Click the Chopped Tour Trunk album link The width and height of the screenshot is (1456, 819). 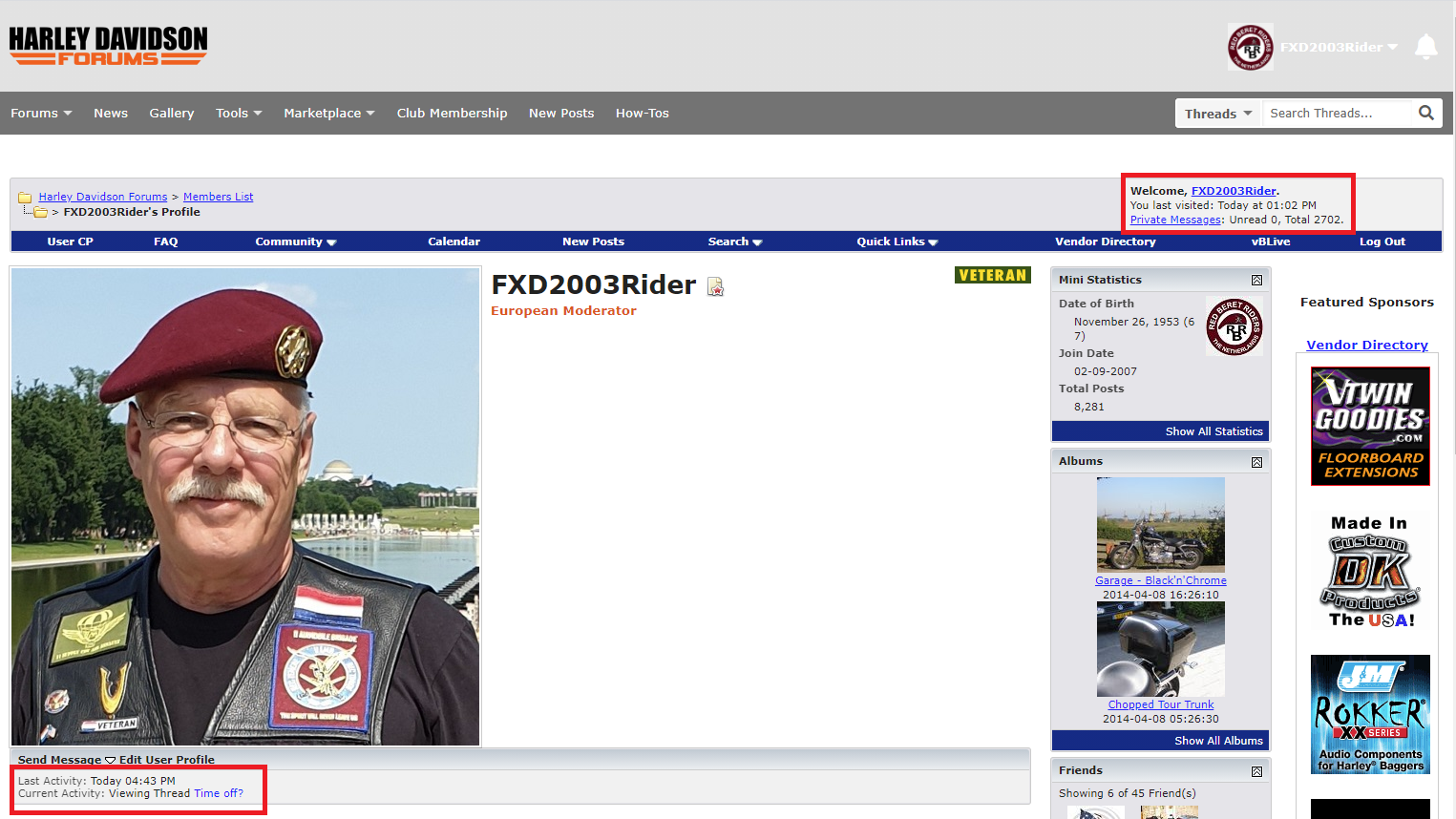tap(1160, 704)
